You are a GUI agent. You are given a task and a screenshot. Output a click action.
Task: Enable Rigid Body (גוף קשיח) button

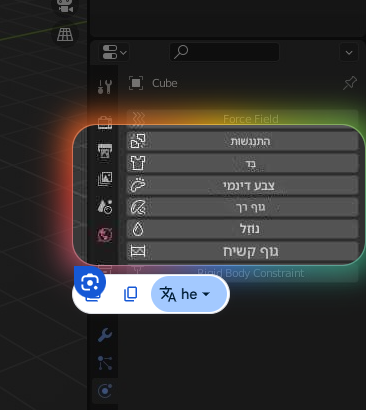click(242, 251)
